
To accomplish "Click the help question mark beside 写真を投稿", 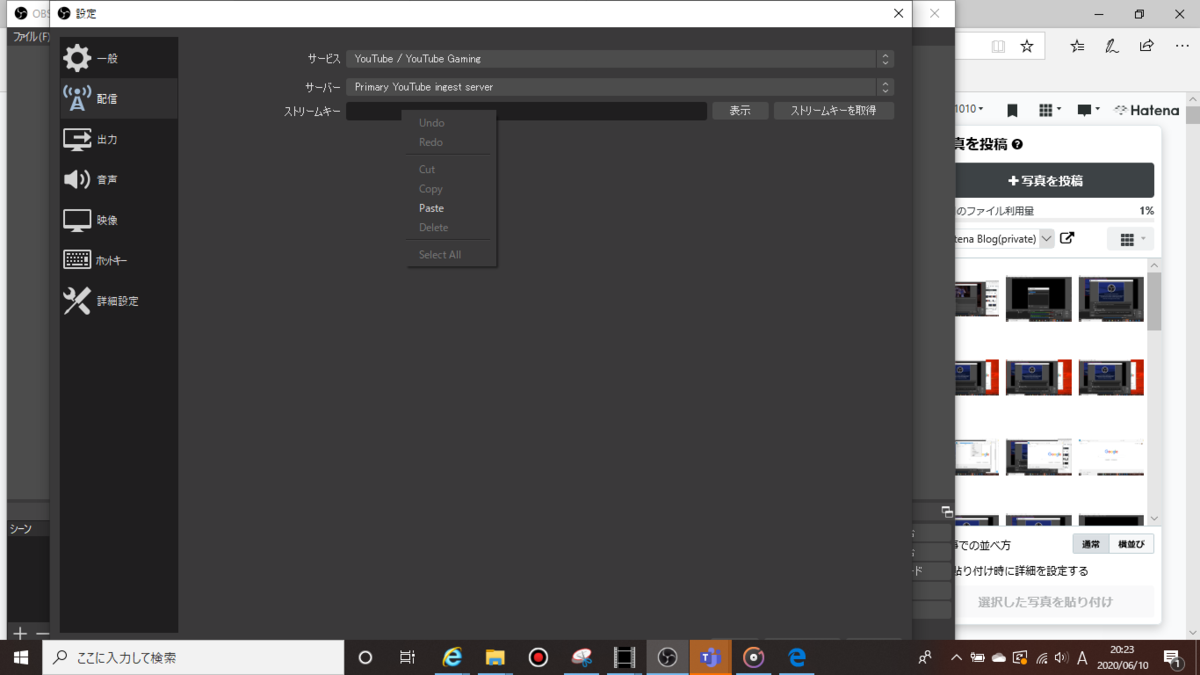I will click(1017, 145).
